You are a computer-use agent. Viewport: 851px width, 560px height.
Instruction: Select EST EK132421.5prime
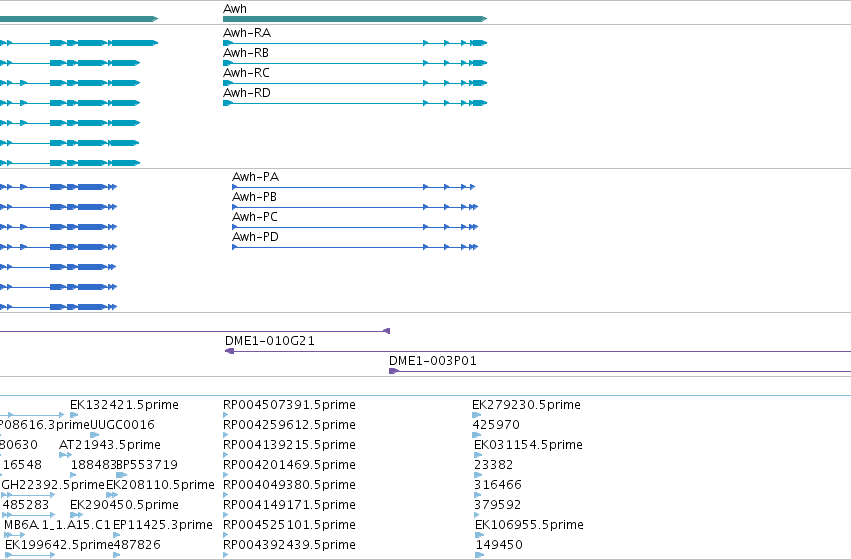point(124,405)
